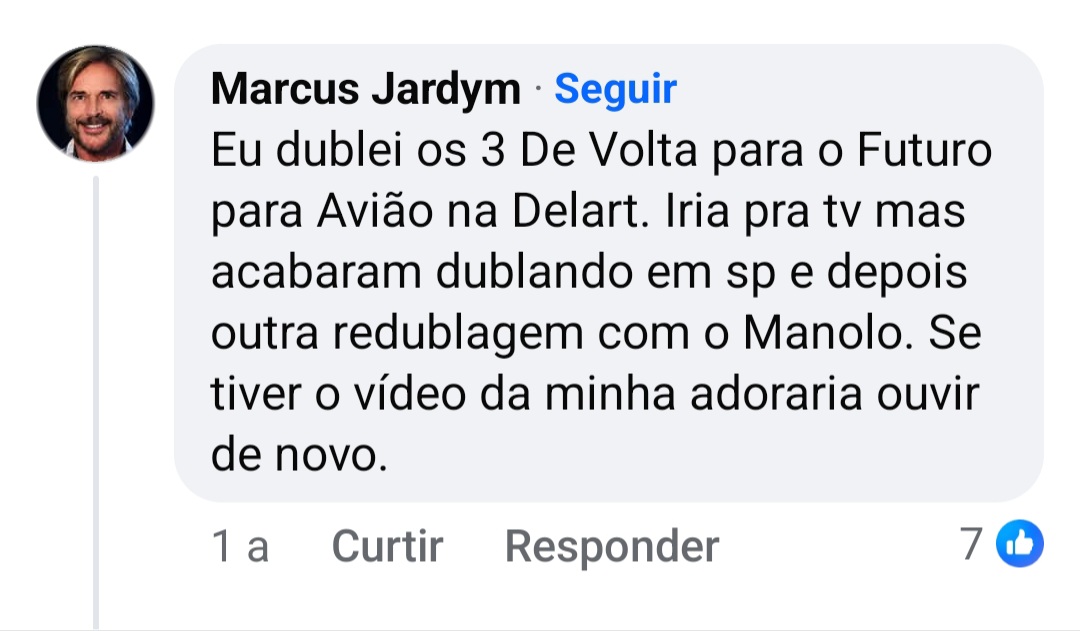
Task: Click the word 'Delart' in the comment
Action: pos(576,211)
